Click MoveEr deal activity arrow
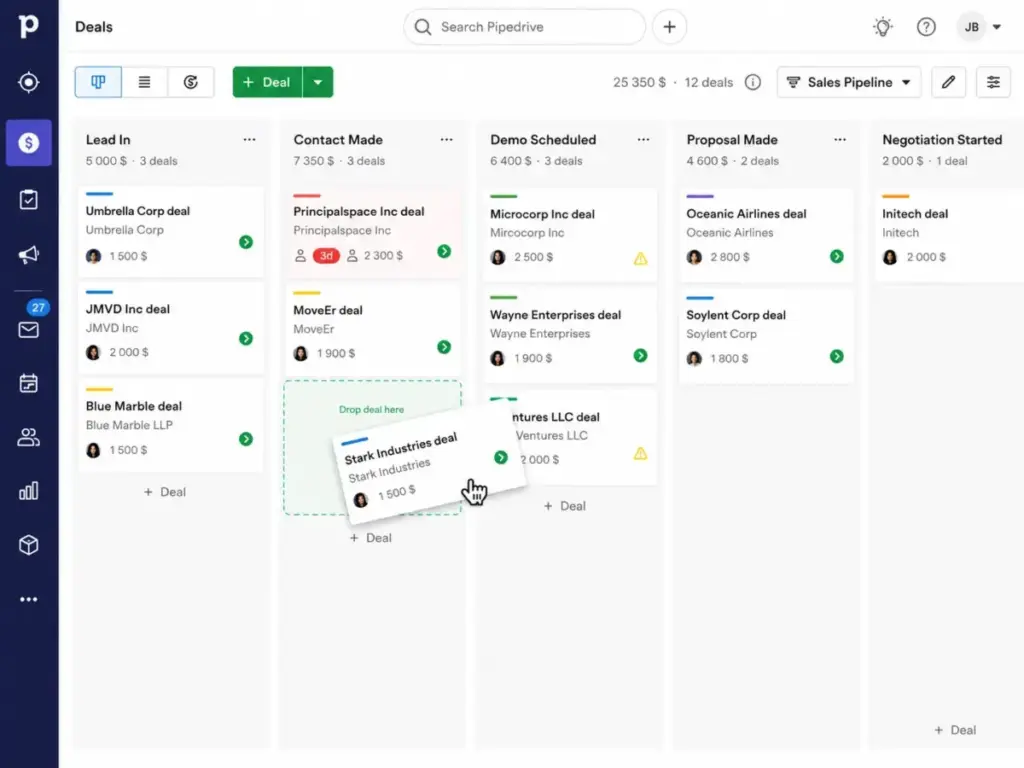 click(x=444, y=347)
